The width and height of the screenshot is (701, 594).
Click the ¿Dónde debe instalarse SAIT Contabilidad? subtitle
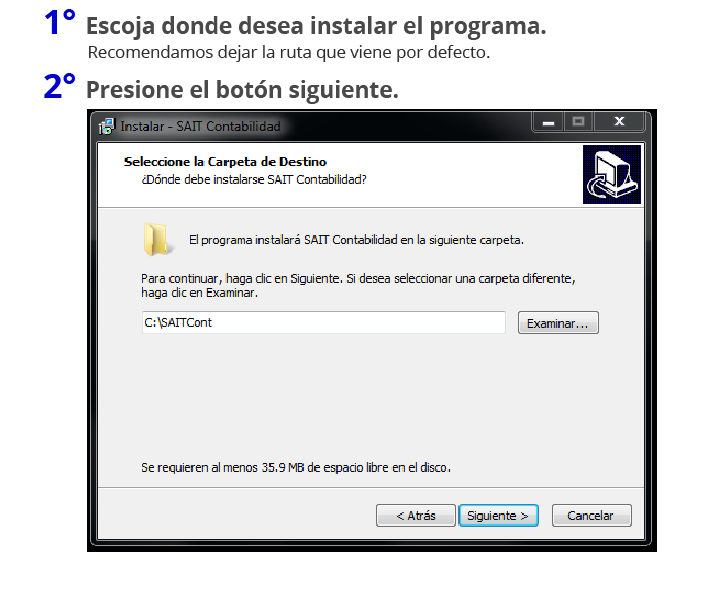254,180
